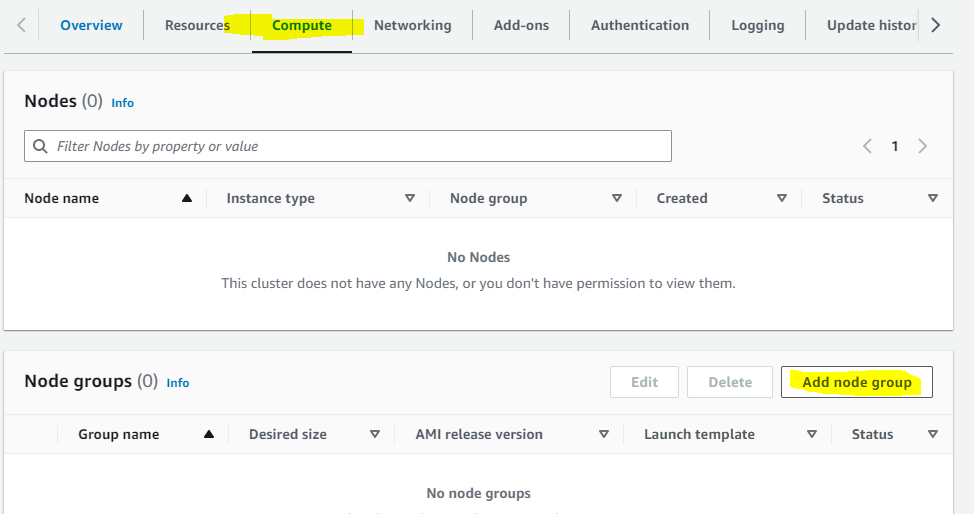Image resolution: width=974 pixels, height=514 pixels.
Task: Sort by Launch template column arrow
Action: click(812, 434)
